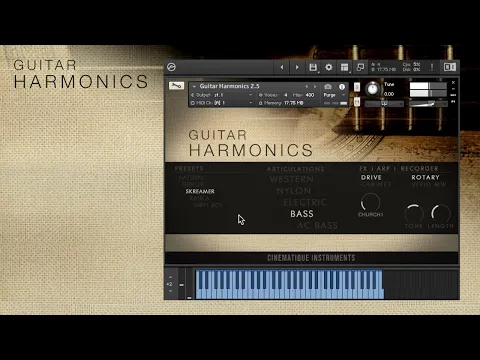Click the LENGTH knob
The image size is (480, 360).
pos(441,213)
